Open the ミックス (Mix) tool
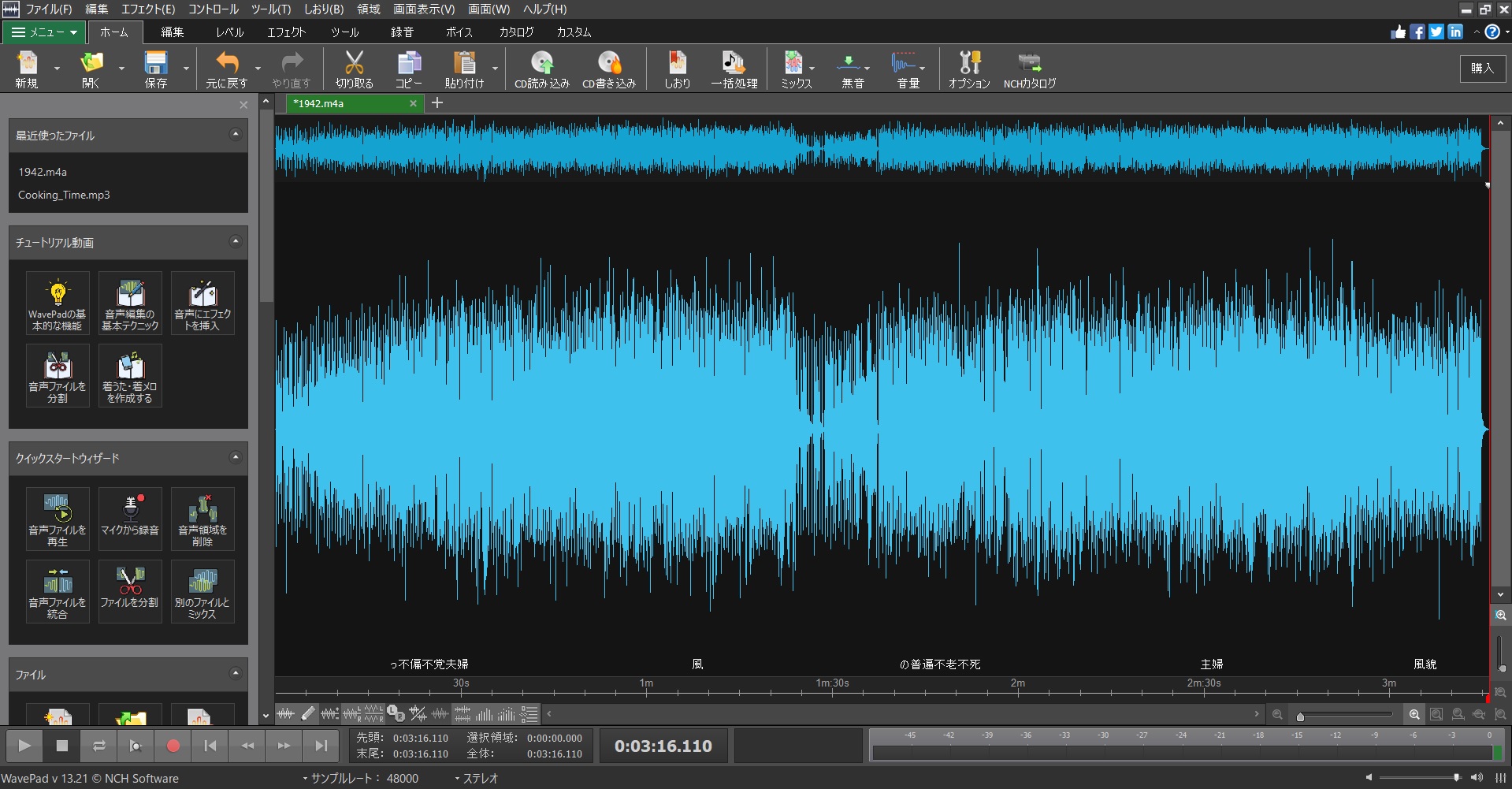 (795, 69)
